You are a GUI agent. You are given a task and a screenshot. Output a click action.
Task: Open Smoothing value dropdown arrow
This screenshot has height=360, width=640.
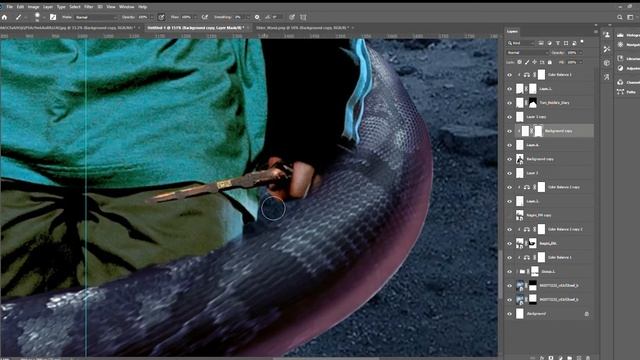[247, 17]
